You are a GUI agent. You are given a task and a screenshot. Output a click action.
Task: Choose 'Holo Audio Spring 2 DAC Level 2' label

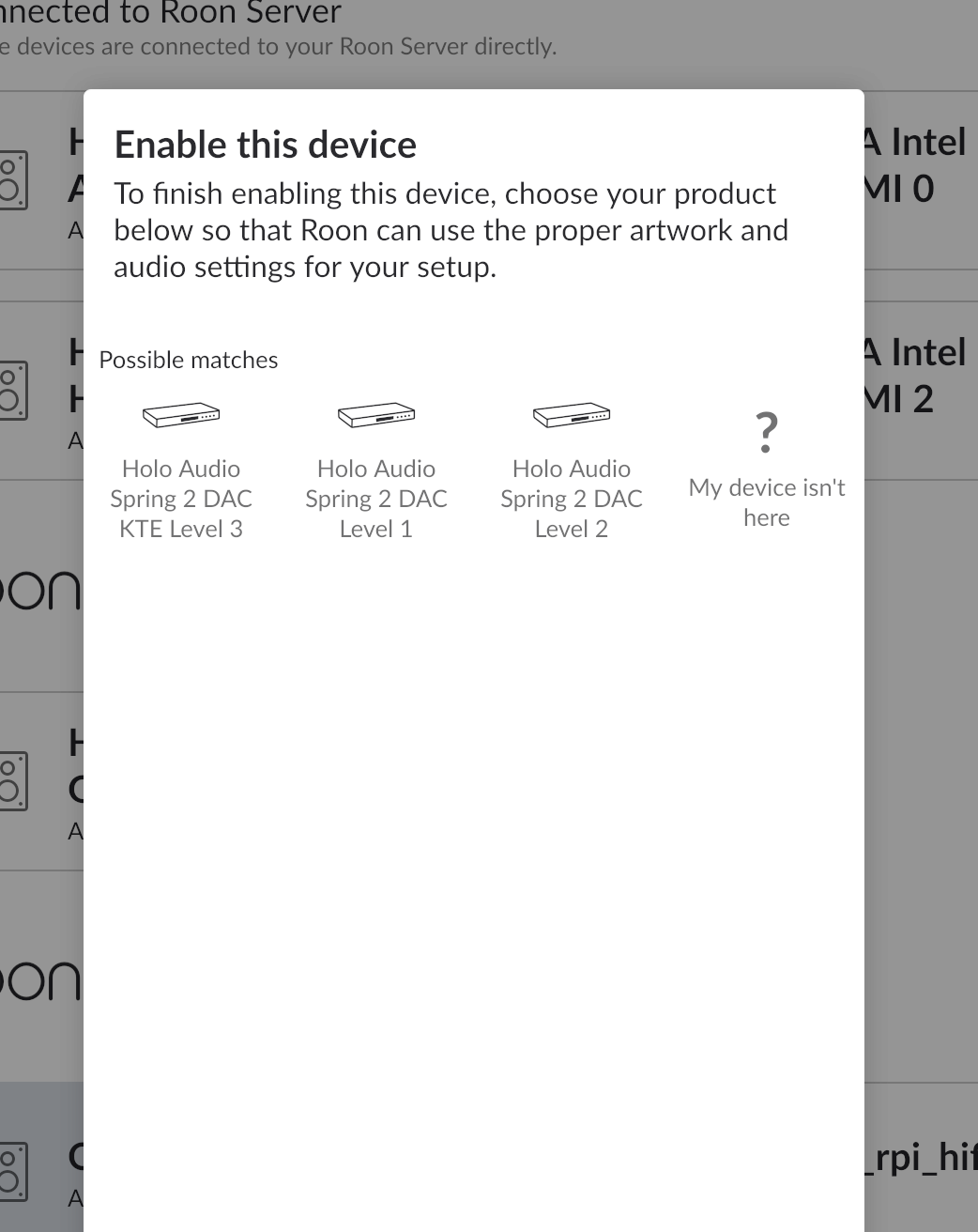pos(572,499)
